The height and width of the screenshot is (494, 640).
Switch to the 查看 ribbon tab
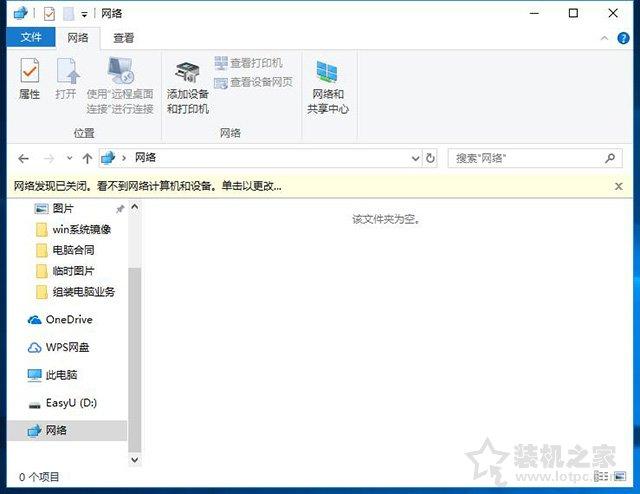coord(124,38)
